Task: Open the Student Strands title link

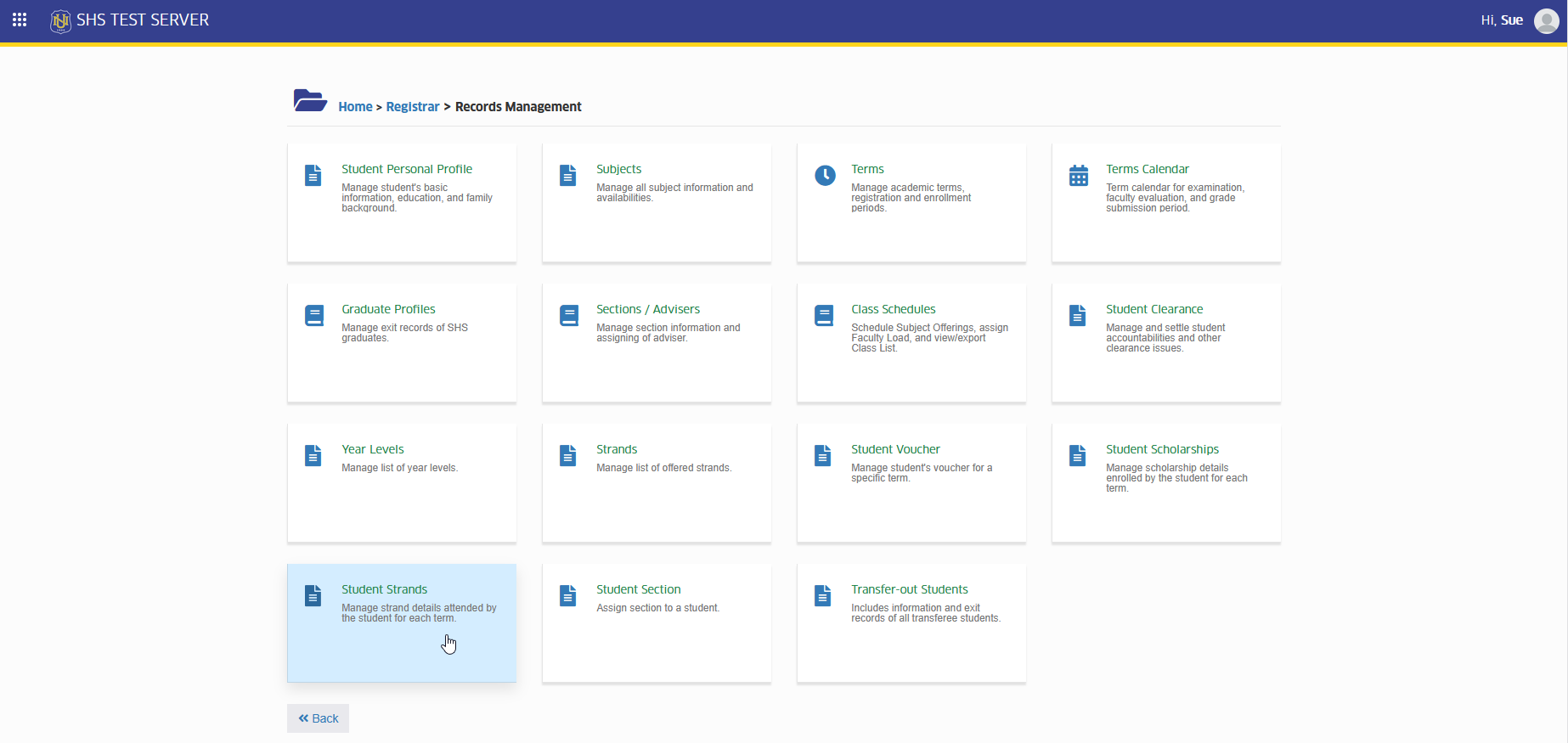Action: (384, 589)
